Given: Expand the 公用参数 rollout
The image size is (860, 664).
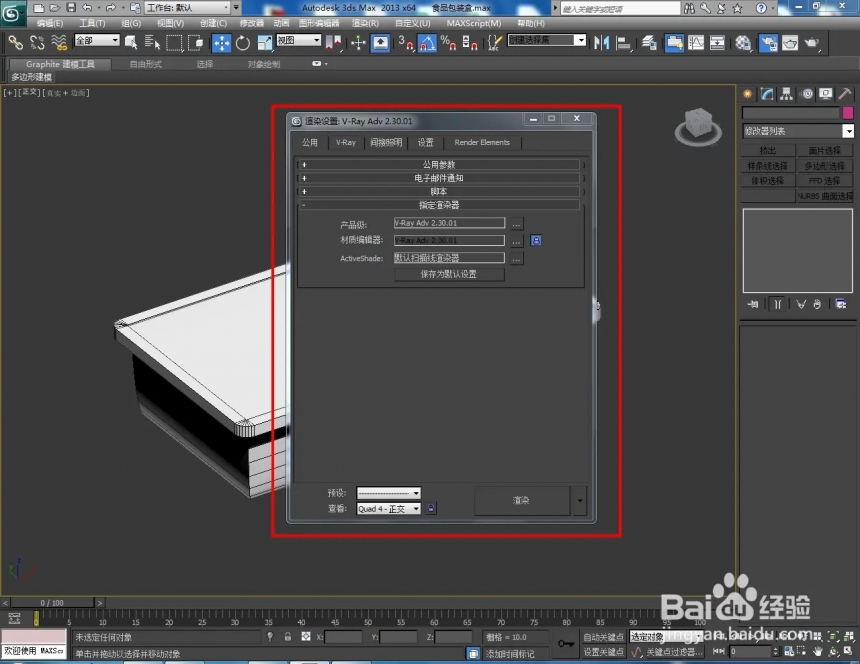Looking at the screenshot, I should [x=439, y=164].
